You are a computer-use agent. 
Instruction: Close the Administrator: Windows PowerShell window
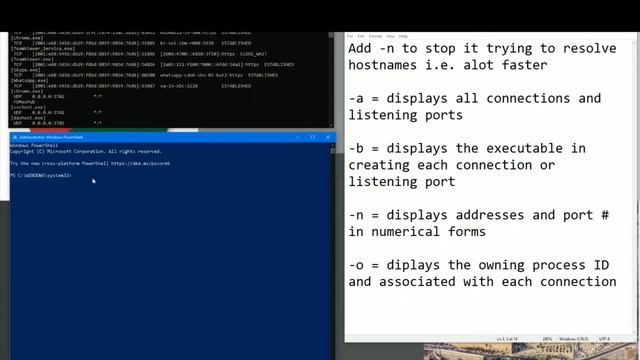328,137
